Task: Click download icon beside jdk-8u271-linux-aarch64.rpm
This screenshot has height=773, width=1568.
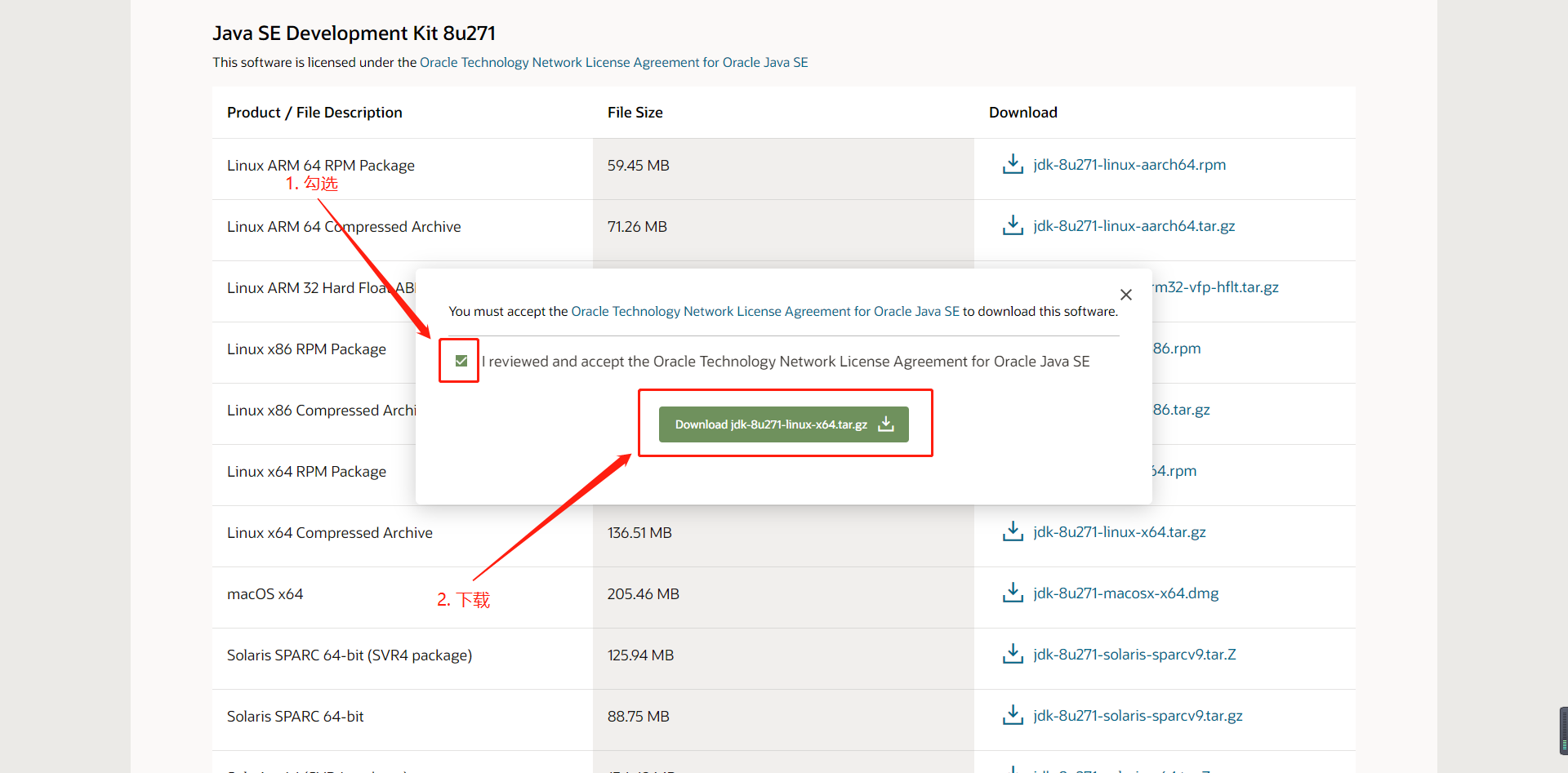Action: [1013, 164]
